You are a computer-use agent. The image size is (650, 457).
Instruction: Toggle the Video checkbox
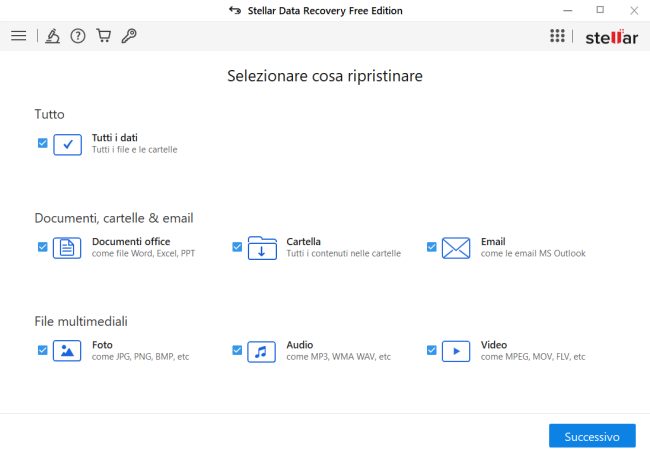pyautogui.click(x=432, y=350)
